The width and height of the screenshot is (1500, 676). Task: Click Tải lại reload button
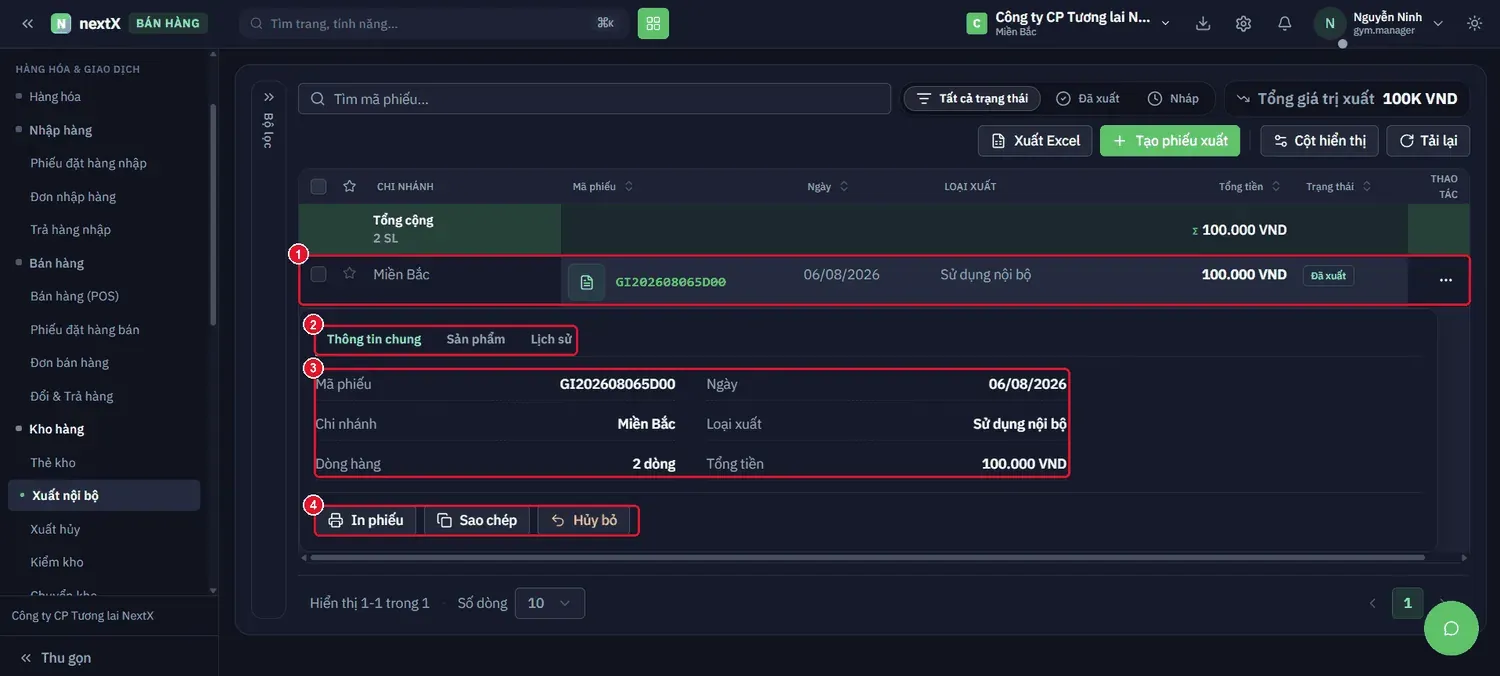[1428, 141]
